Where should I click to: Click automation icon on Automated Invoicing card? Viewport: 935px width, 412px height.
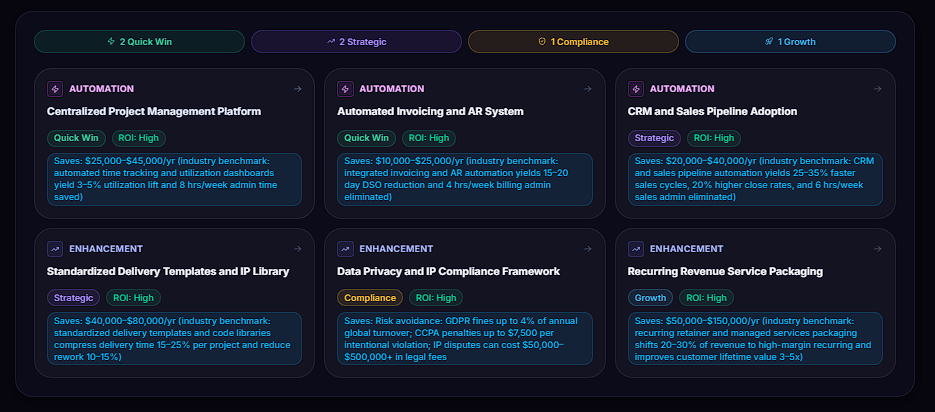coord(345,89)
